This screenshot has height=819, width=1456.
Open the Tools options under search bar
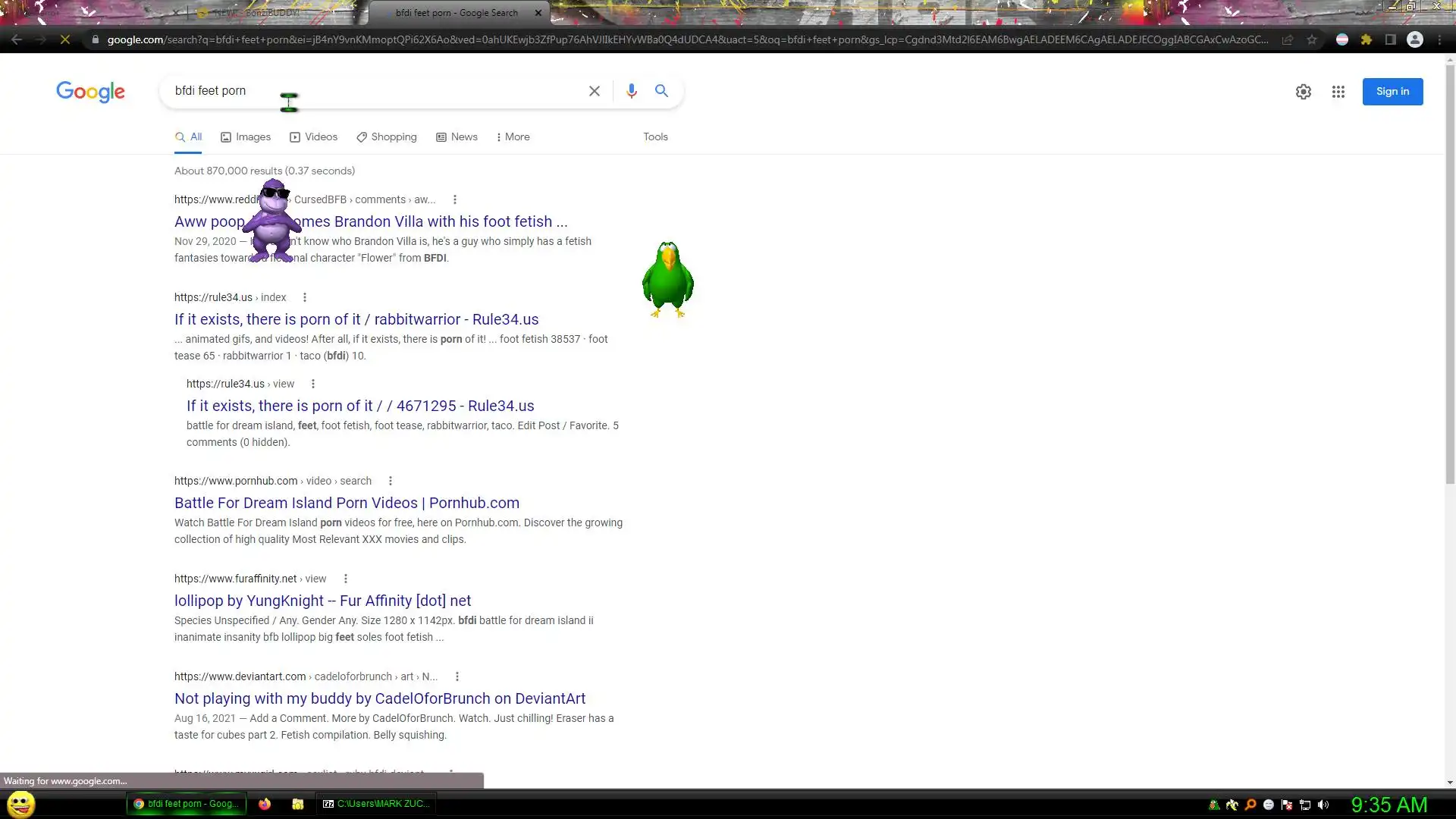coord(655,137)
